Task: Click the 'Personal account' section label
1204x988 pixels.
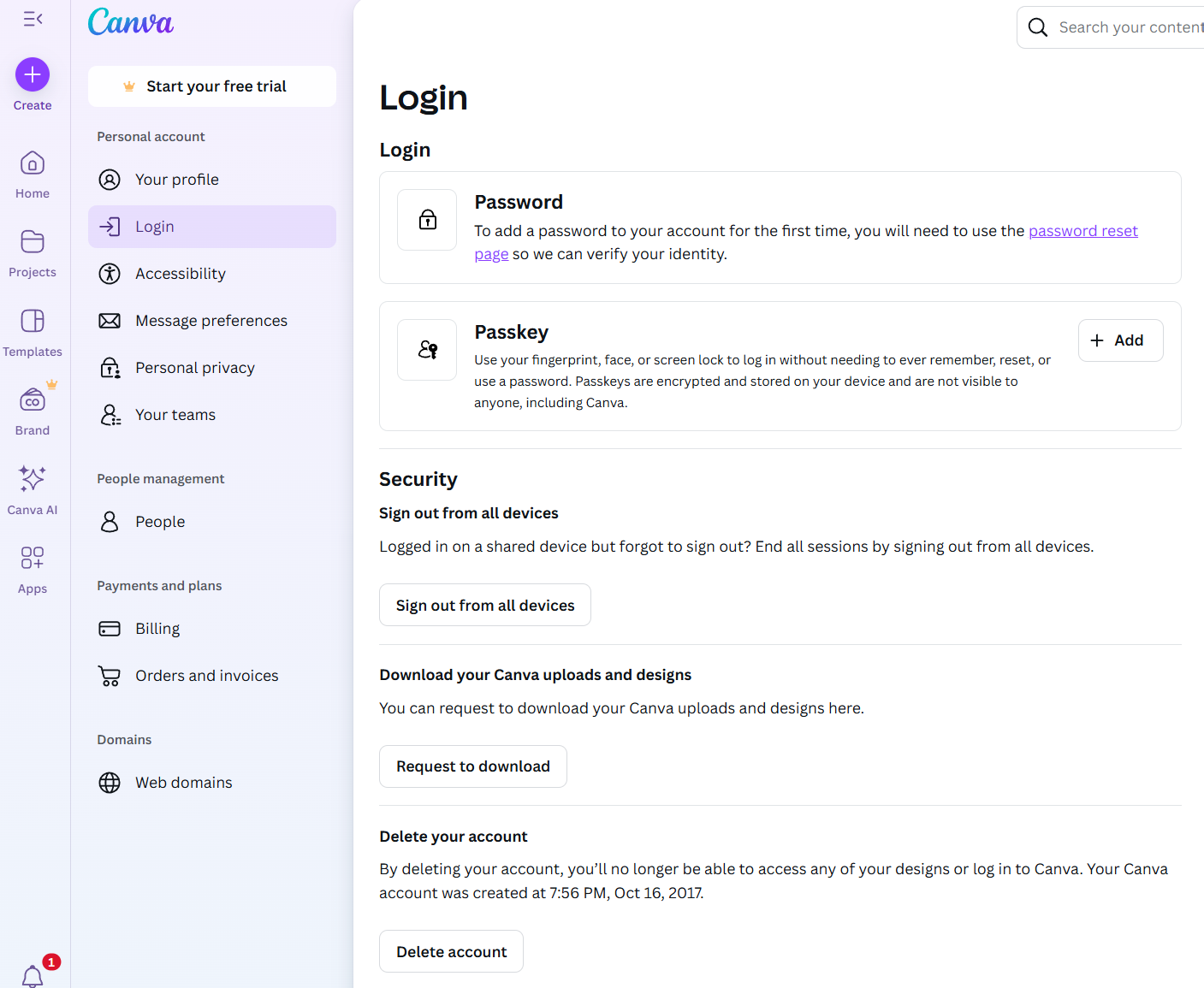Action: 151,137
